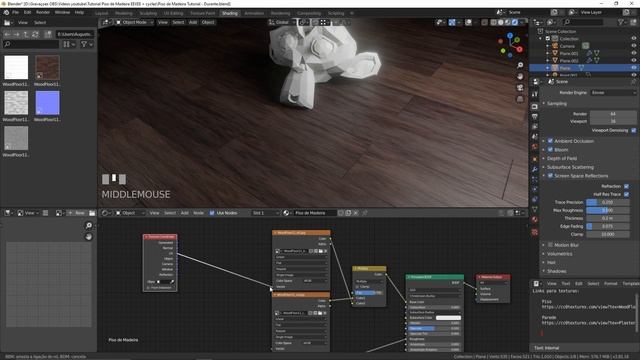The height and width of the screenshot is (360, 640).
Task: Hide Plane.001 via its eye icon
Action: 633,53
